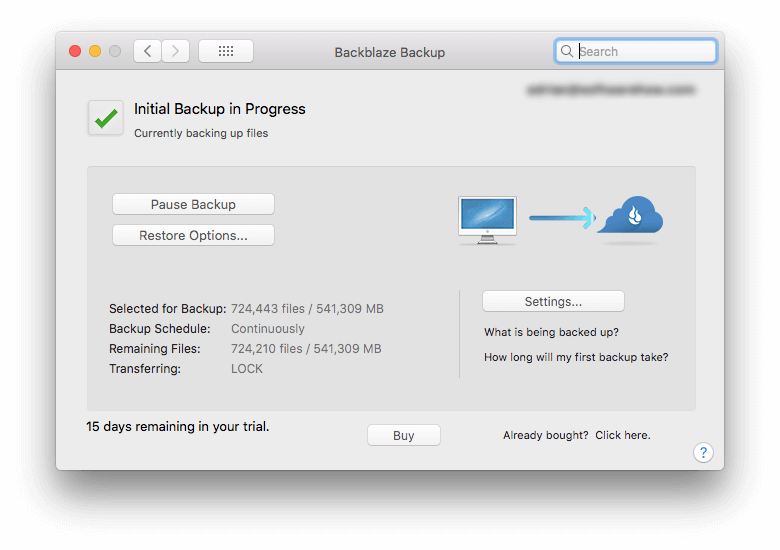Focus the Search field
Image resolution: width=780 pixels, height=550 pixels.
tap(636, 51)
